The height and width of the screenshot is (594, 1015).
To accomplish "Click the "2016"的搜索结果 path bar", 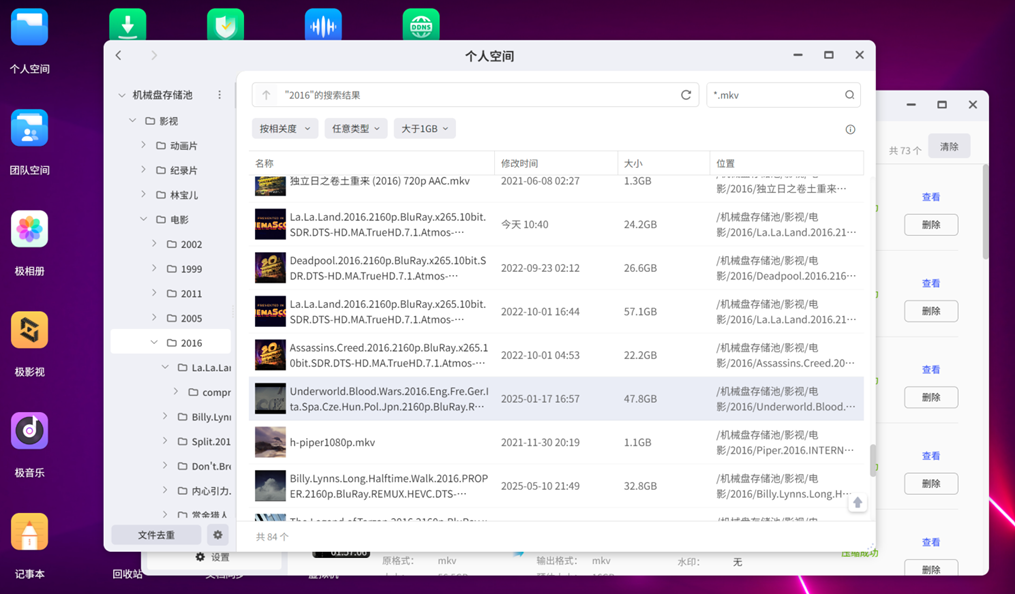I will 475,95.
